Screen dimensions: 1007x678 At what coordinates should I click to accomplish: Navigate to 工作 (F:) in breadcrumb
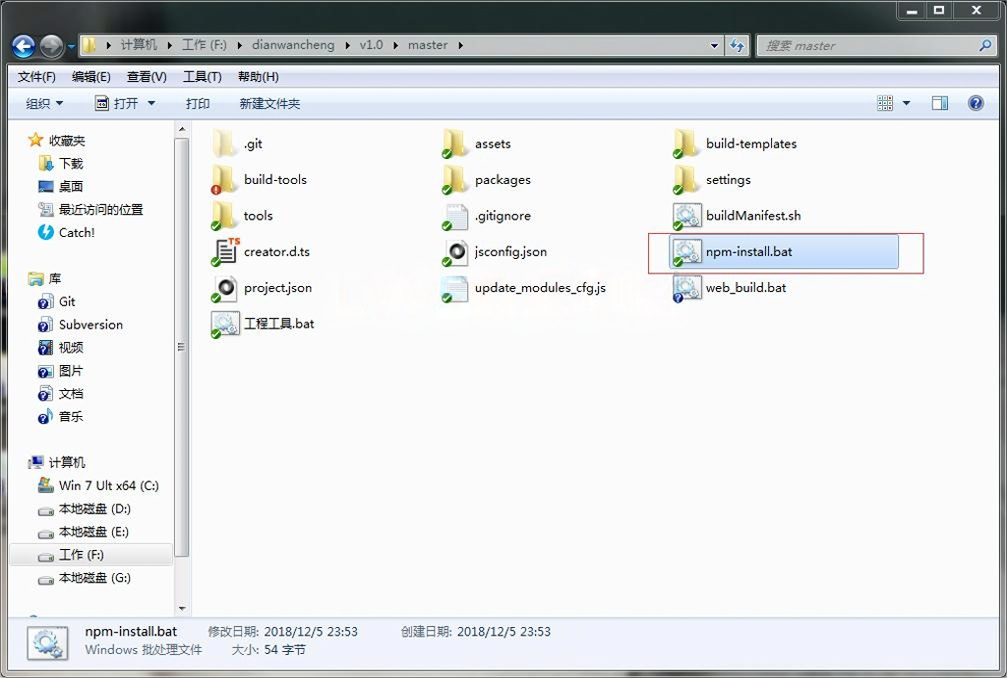click(x=204, y=45)
